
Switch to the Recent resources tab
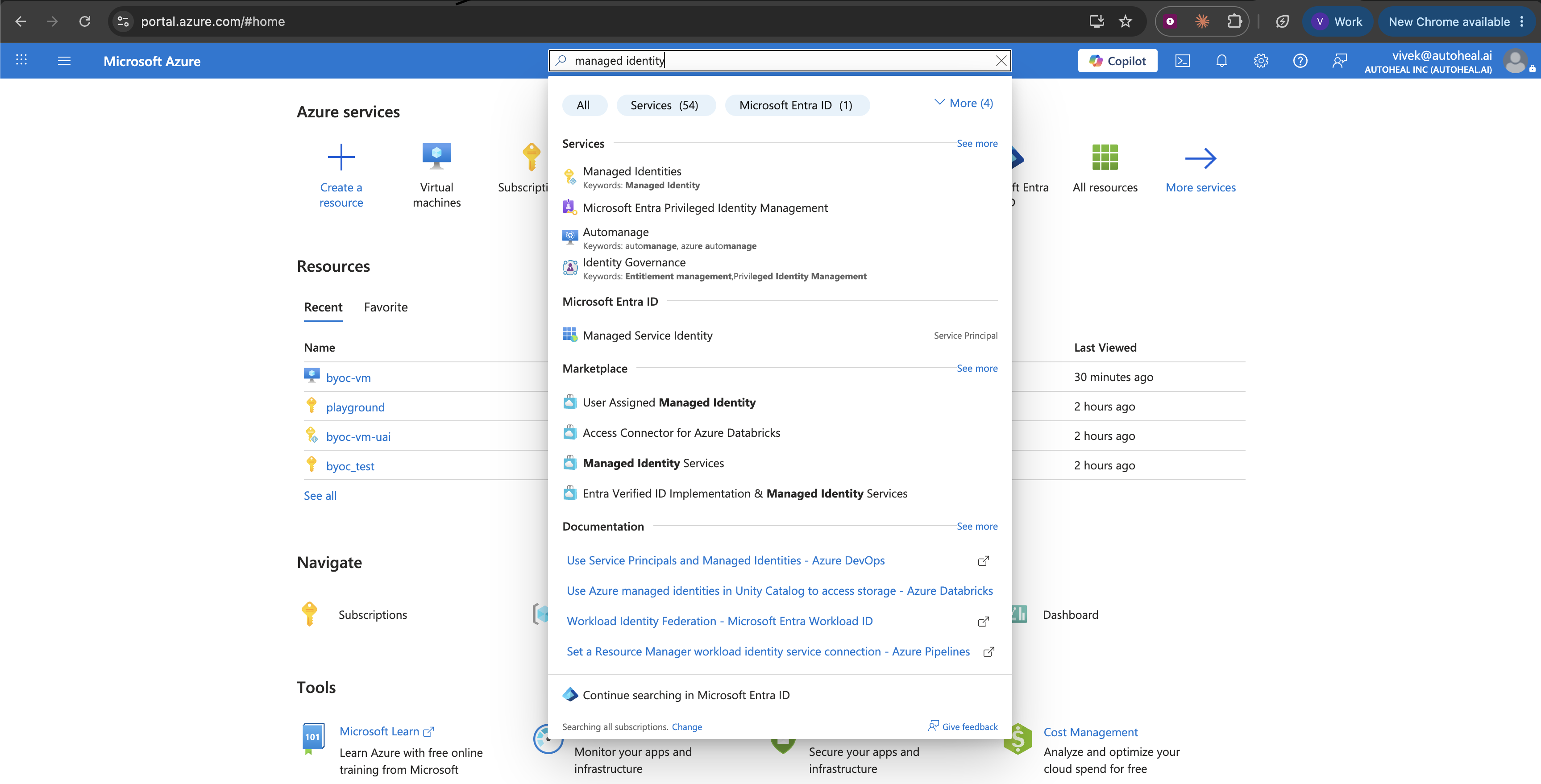pos(323,307)
